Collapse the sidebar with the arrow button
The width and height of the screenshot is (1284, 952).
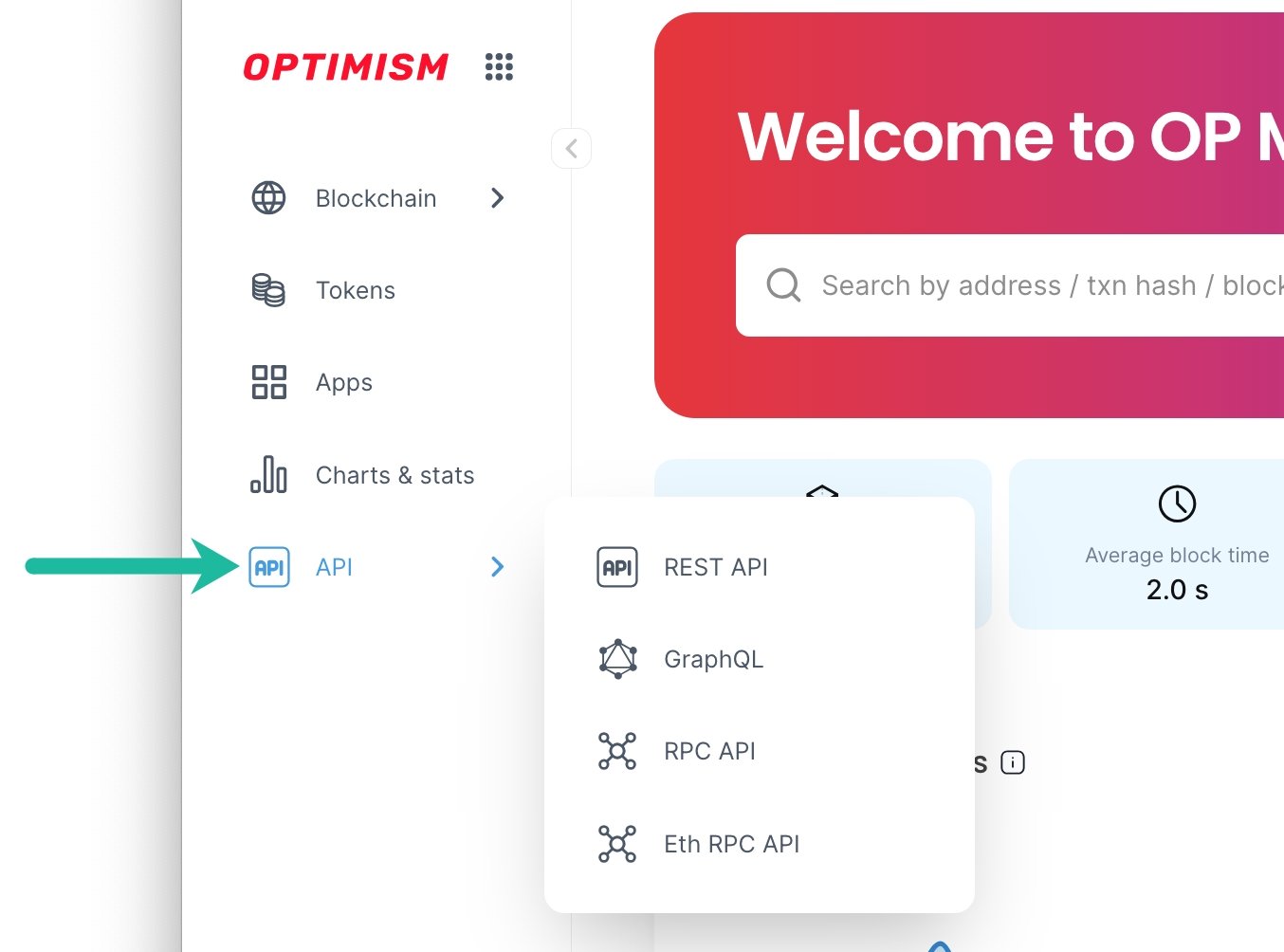(571, 149)
